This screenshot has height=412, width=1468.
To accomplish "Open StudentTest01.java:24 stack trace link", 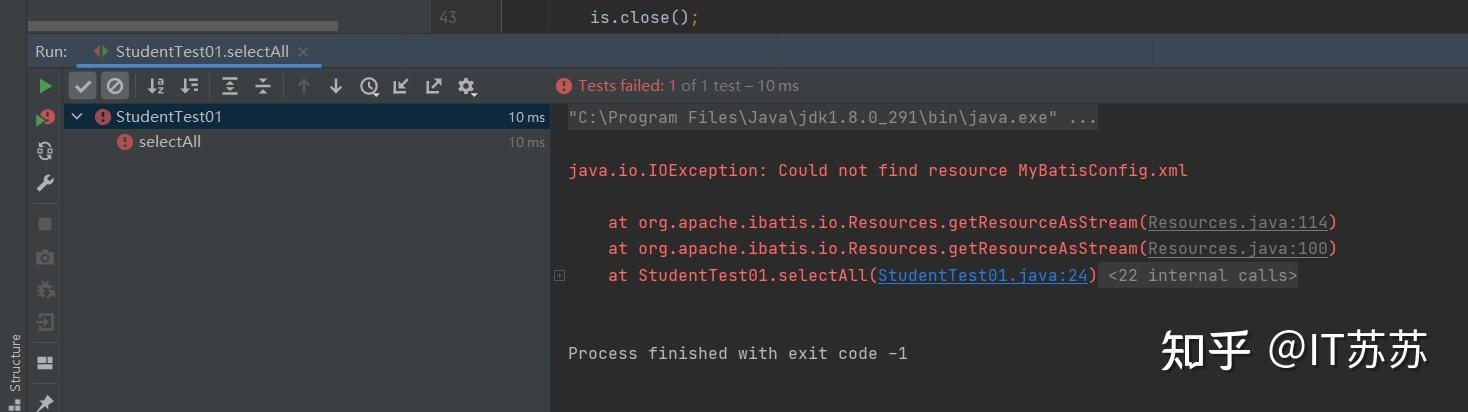I will [x=982, y=275].
